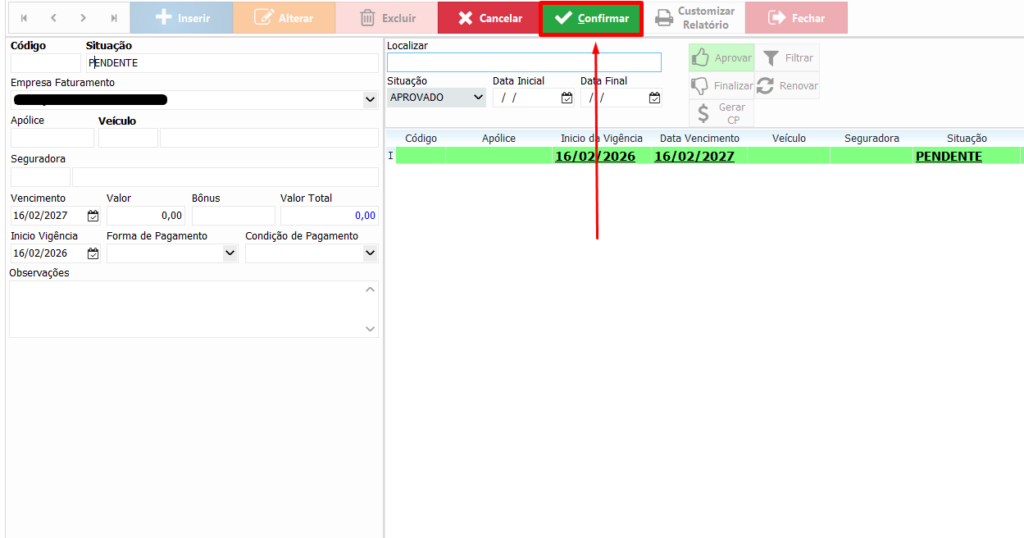Sort grid by Data Vencimento column header
The image size is (1024, 538).
(699, 138)
